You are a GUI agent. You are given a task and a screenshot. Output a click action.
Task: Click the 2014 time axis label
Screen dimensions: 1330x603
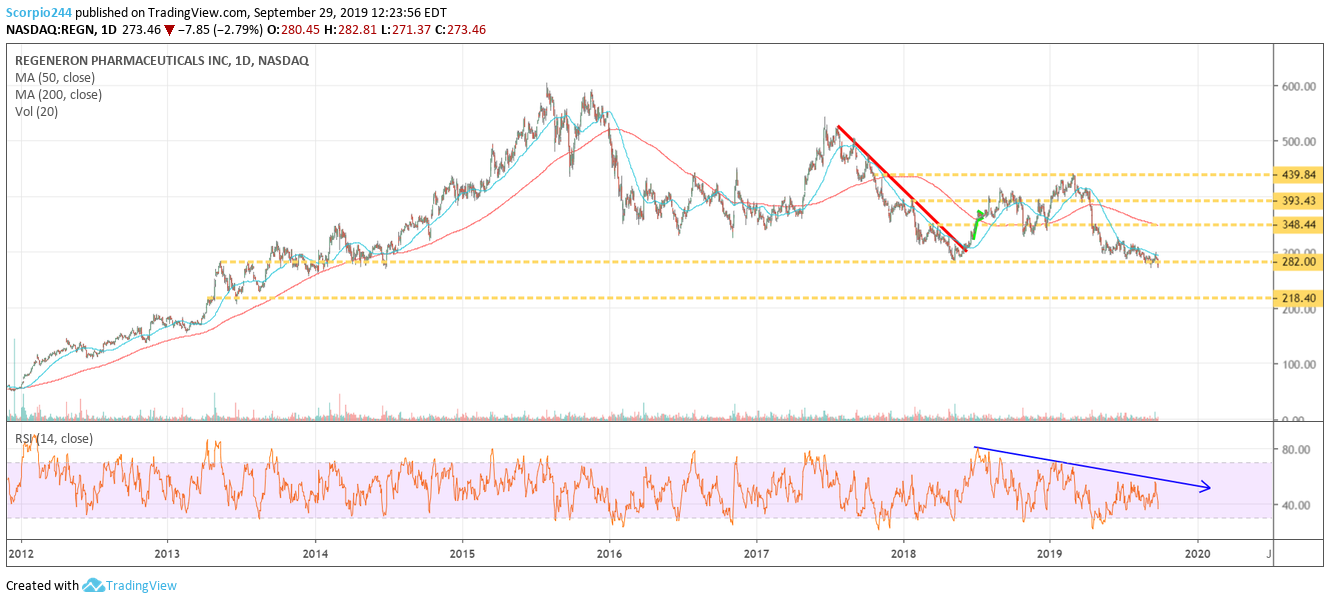pyautogui.click(x=314, y=552)
